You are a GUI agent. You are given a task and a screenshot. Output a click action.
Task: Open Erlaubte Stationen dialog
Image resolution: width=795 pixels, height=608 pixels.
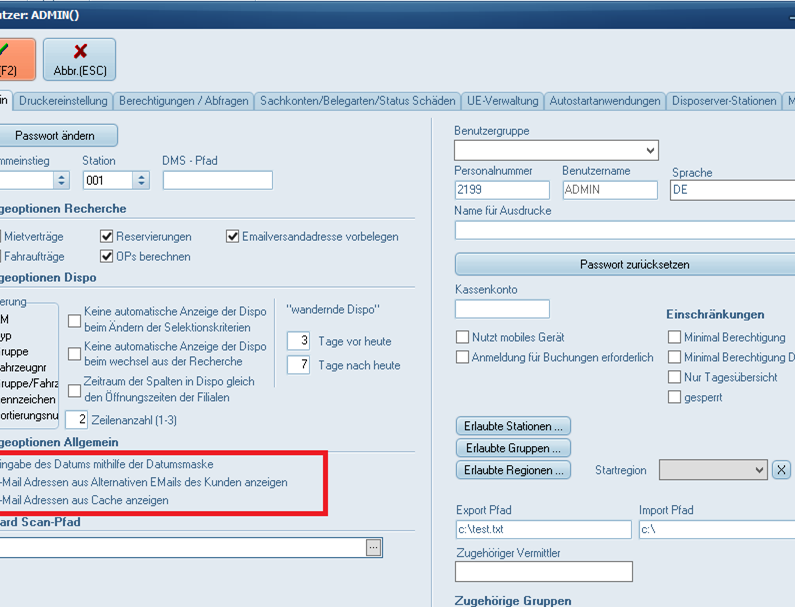[x=513, y=427]
